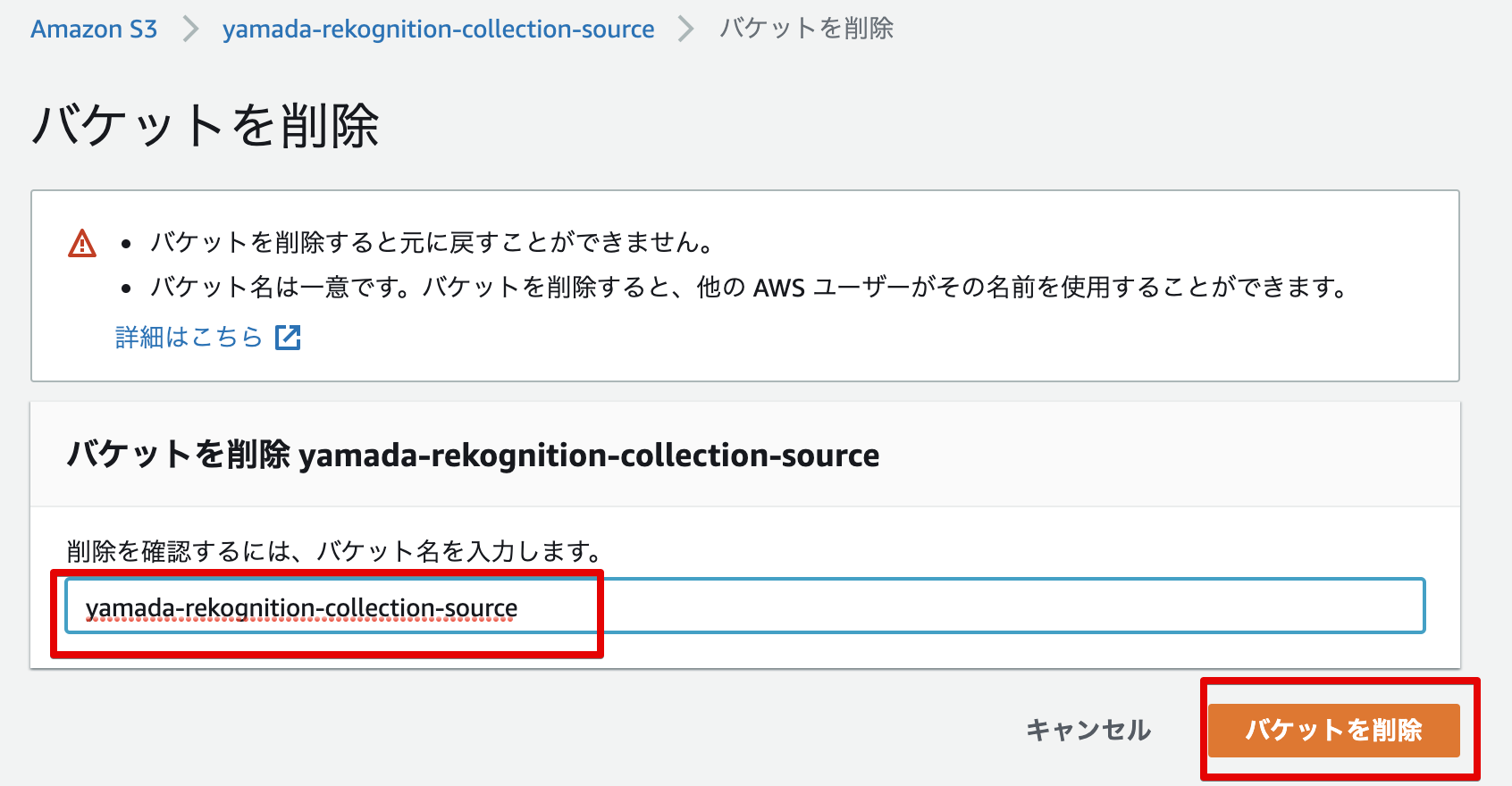Click the キャンセル button
The image size is (1512, 786).
tap(1088, 730)
